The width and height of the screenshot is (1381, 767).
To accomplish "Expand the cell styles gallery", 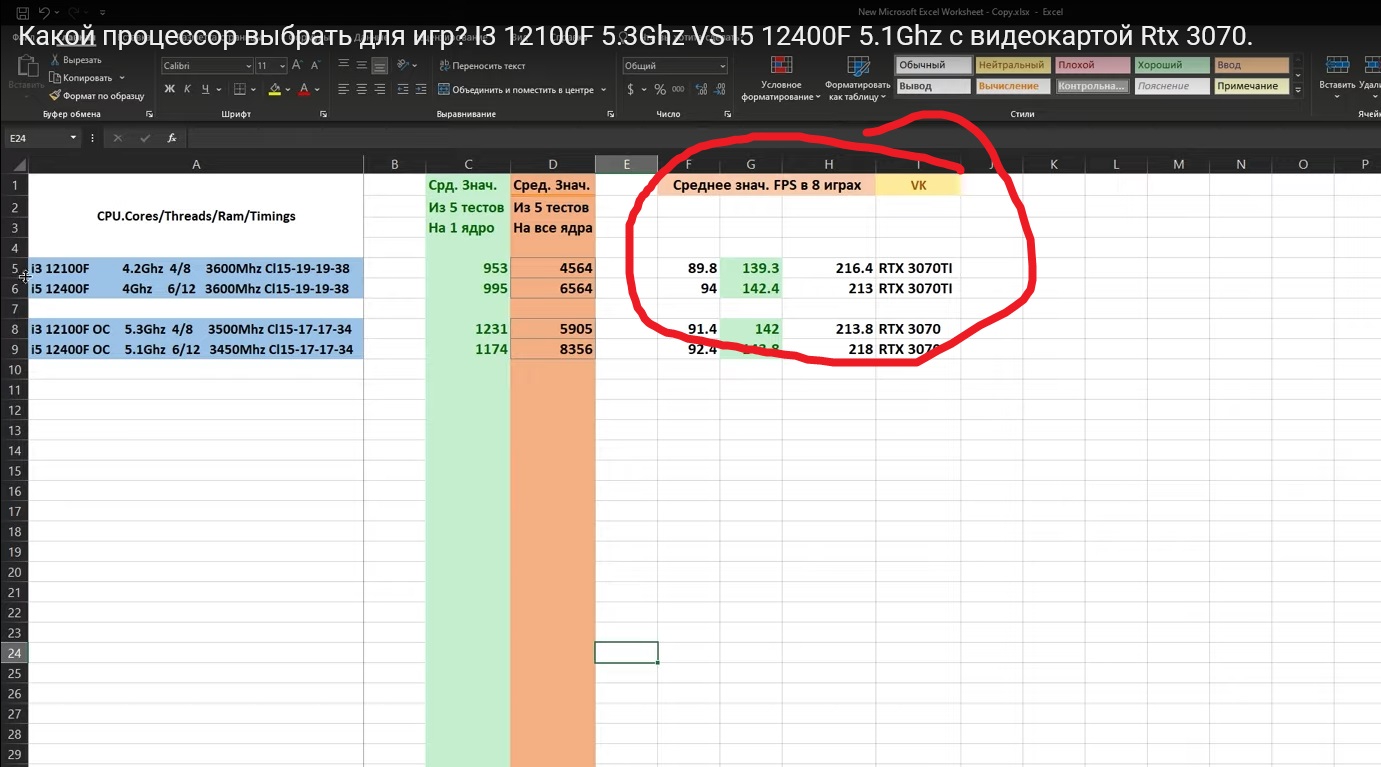I will [1298, 90].
